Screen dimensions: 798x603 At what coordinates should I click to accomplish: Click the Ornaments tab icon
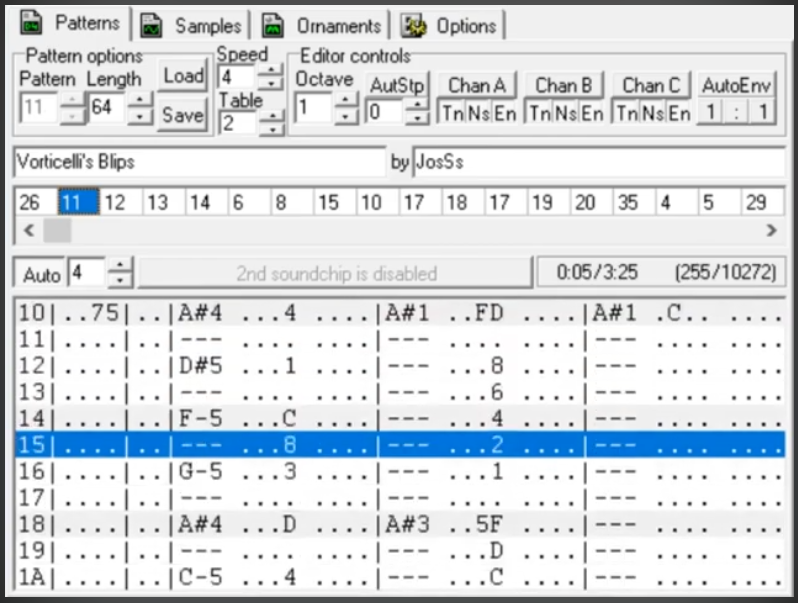pyautogui.click(x=273, y=26)
